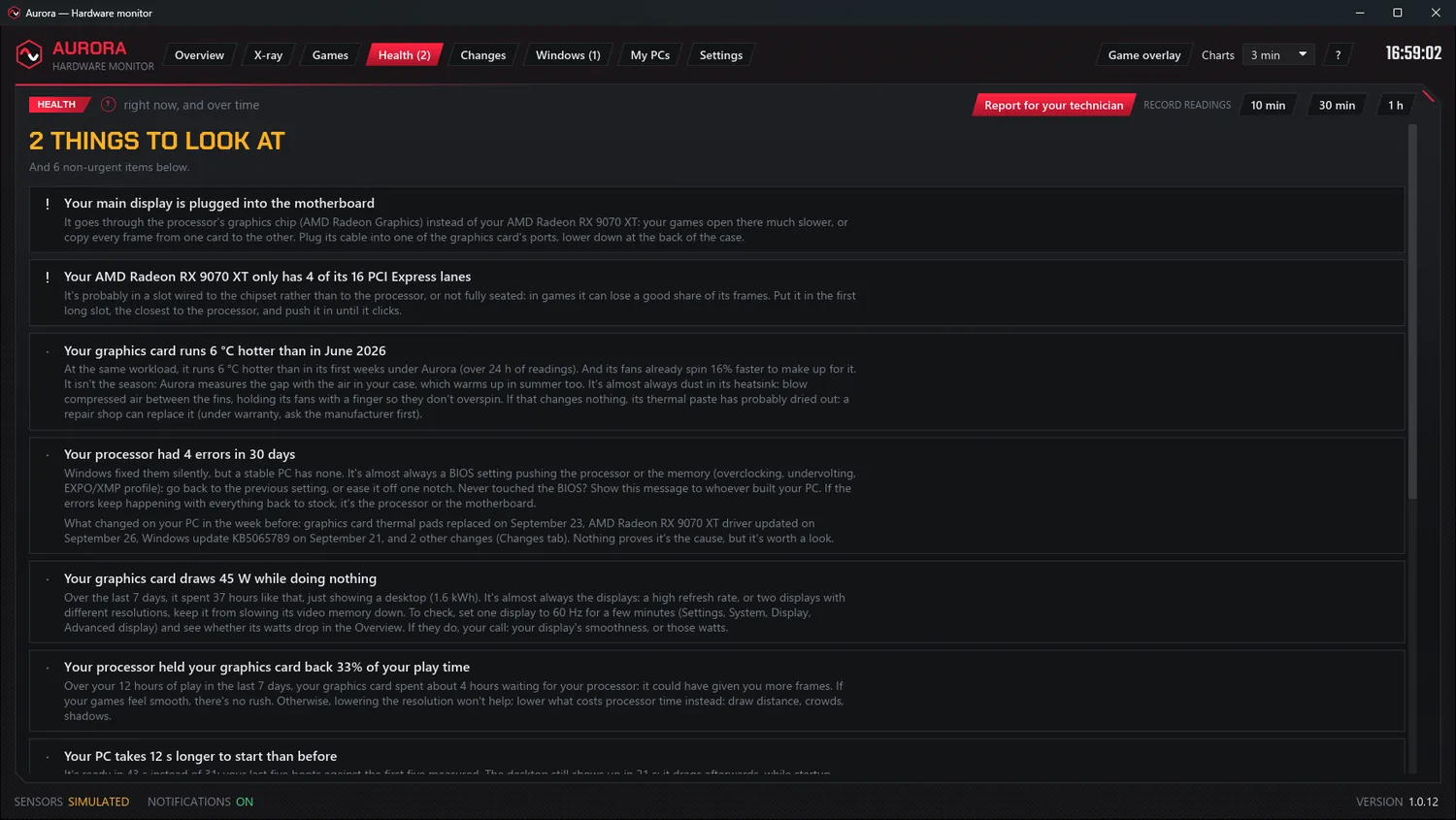
Task: Switch to the Windows (1) tab
Action: click(x=568, y=55)
